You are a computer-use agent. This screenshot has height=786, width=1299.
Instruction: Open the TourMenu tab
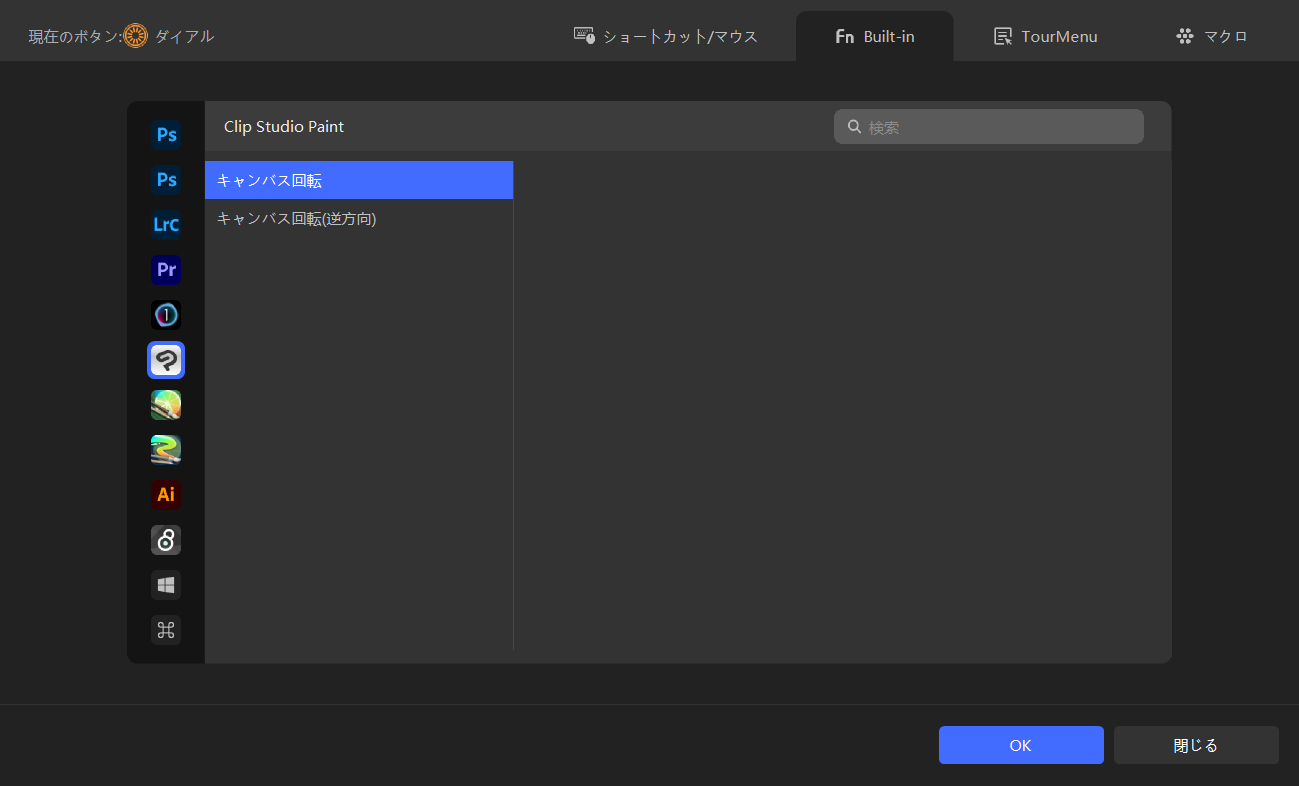pos(1045,37)
